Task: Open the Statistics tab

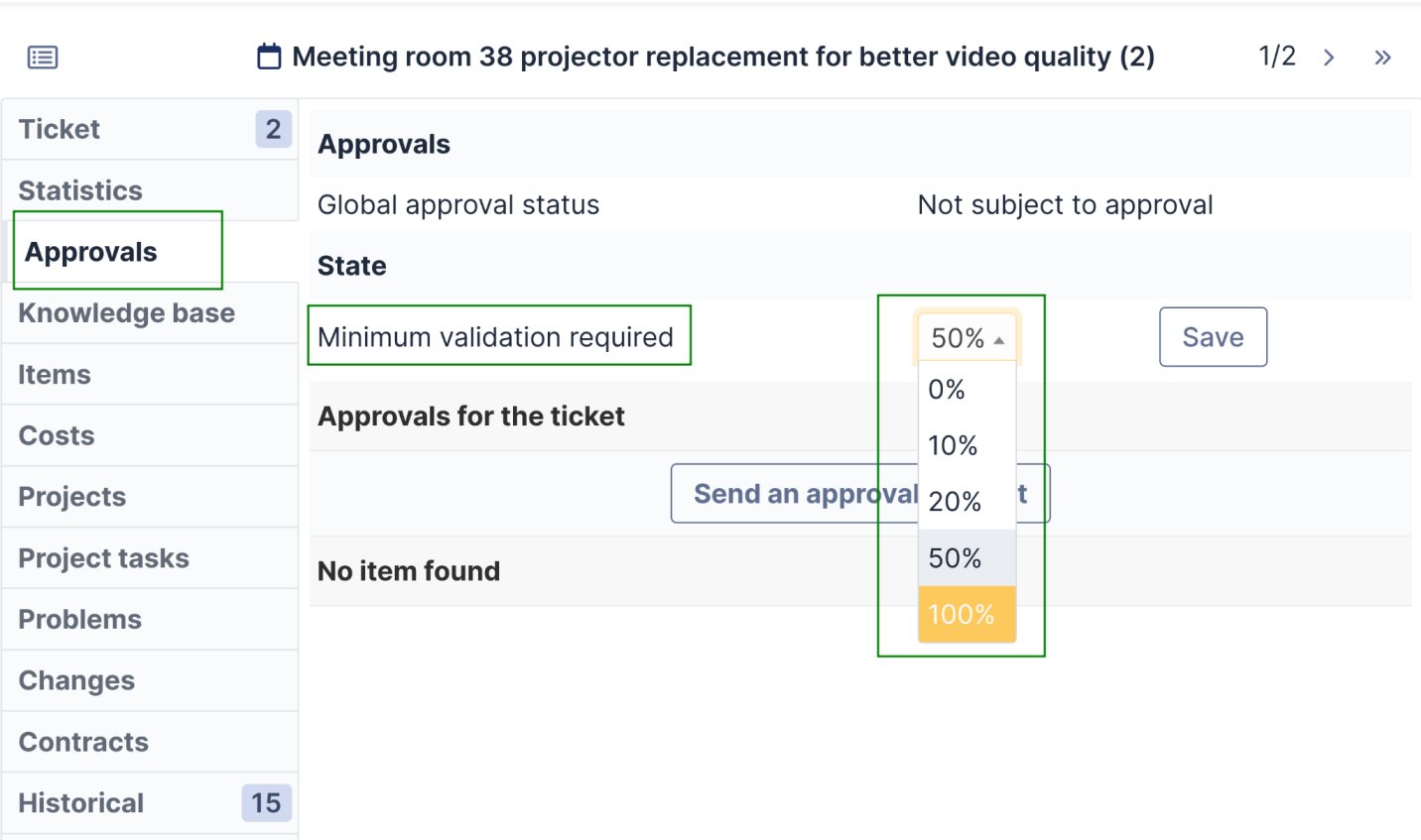Action: coord(80,190)
